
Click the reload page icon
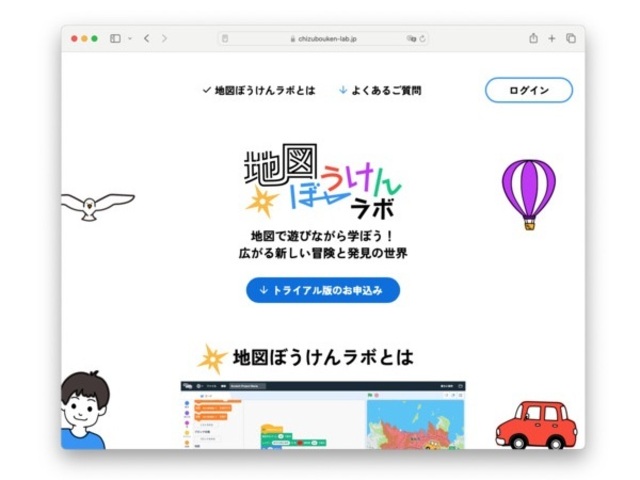(422, 39)
